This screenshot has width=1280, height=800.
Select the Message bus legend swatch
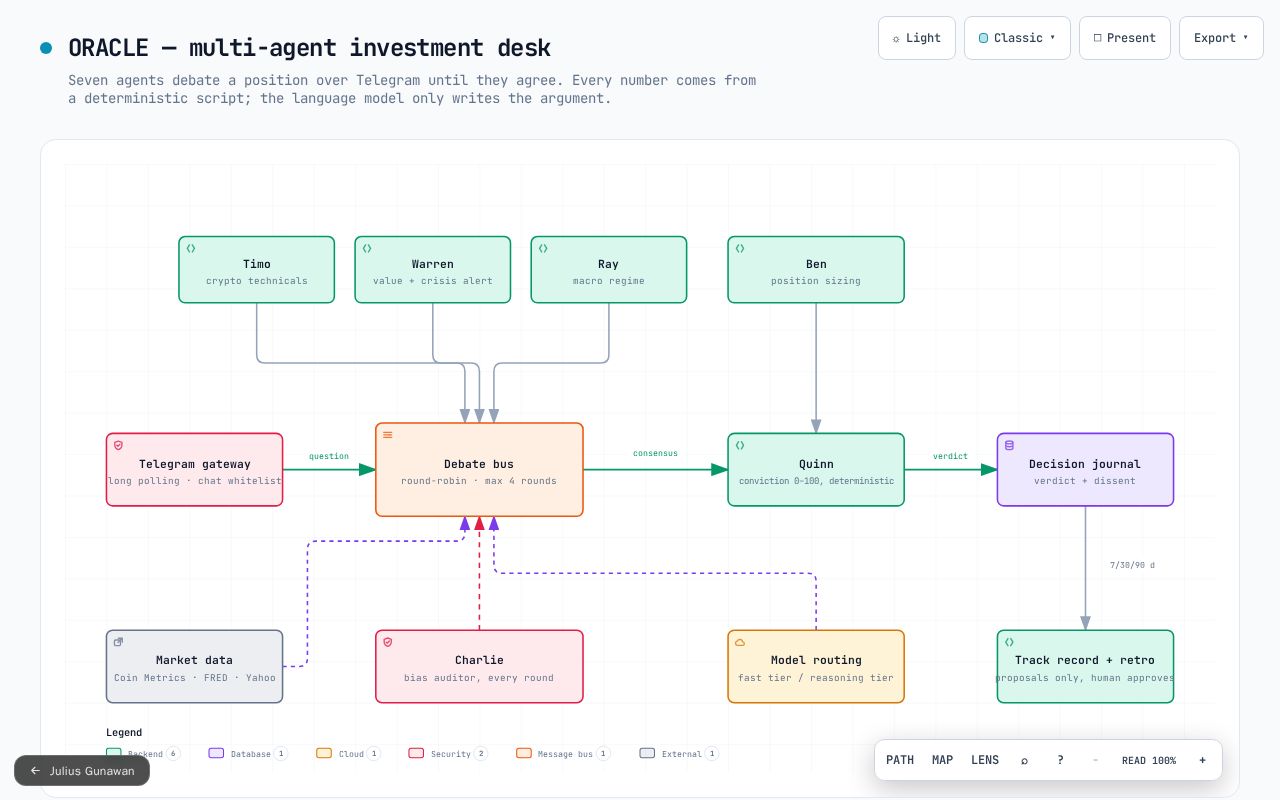(x=524, y=753)
